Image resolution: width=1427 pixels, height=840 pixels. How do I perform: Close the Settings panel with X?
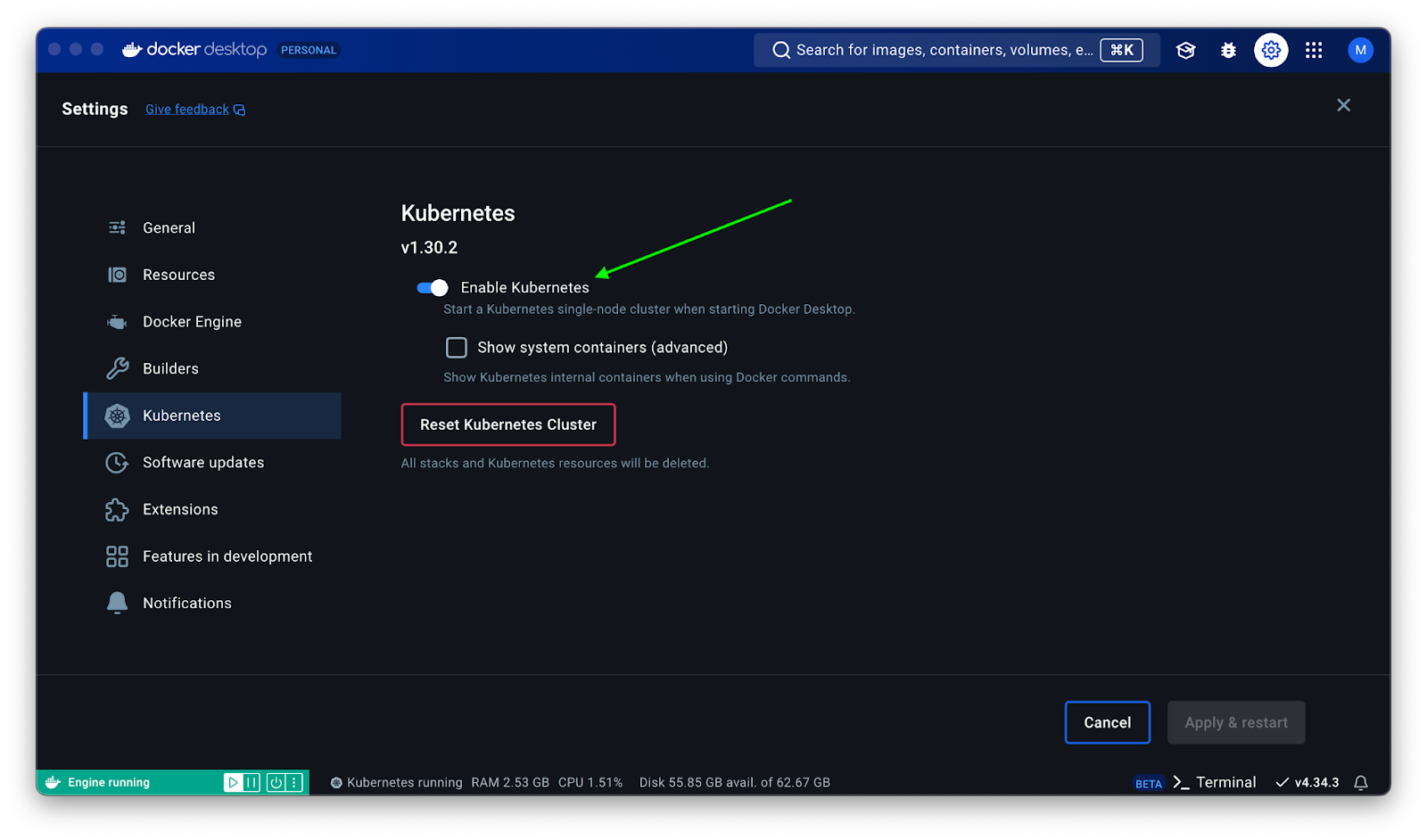[1343, 105]
